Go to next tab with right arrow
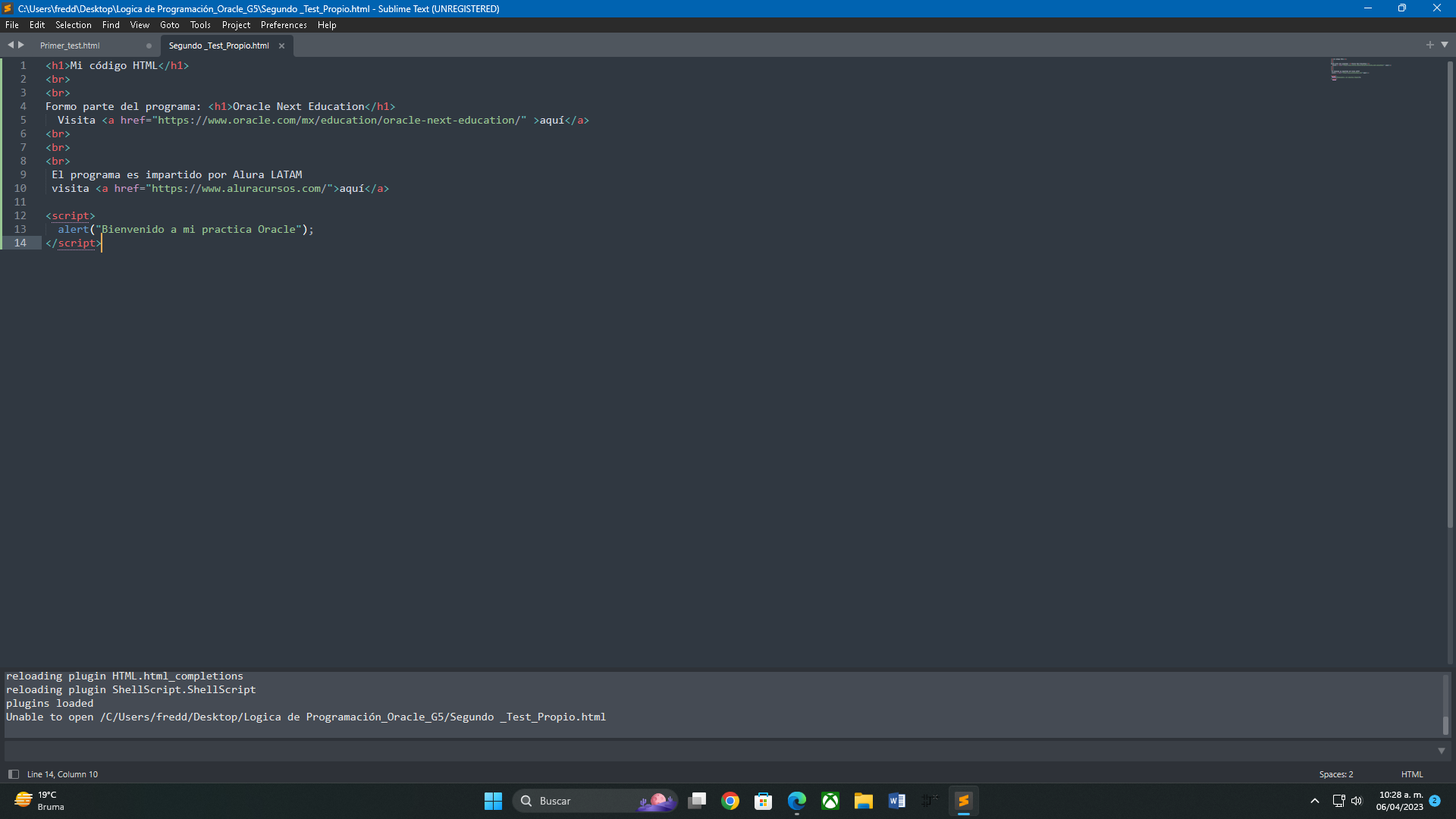This screenshot has width=1456, height=819. [x=21, y=45]
